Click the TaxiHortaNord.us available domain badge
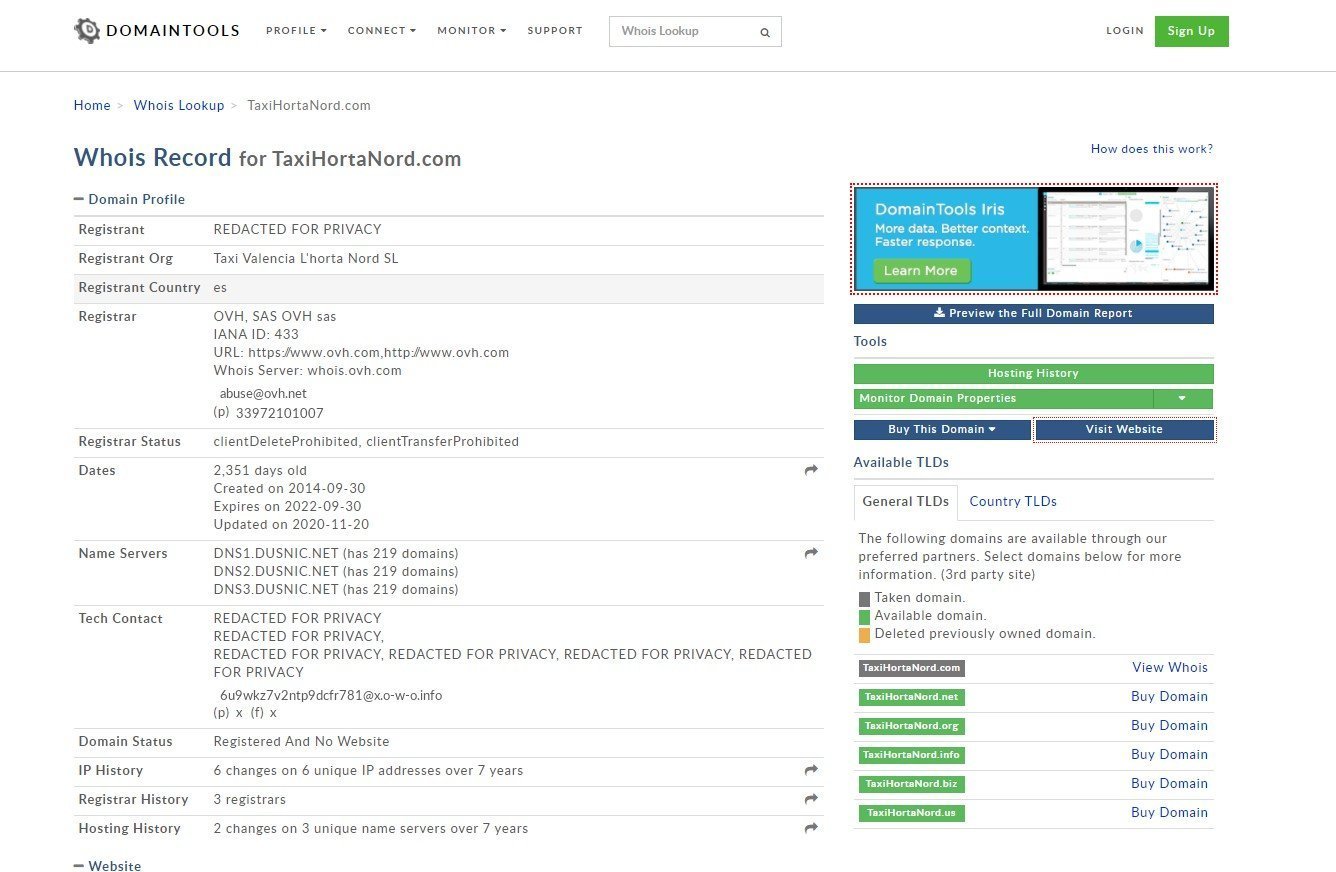Image resolution: width=1336 pixels, height=872 pixels. [x=912, y=813]
